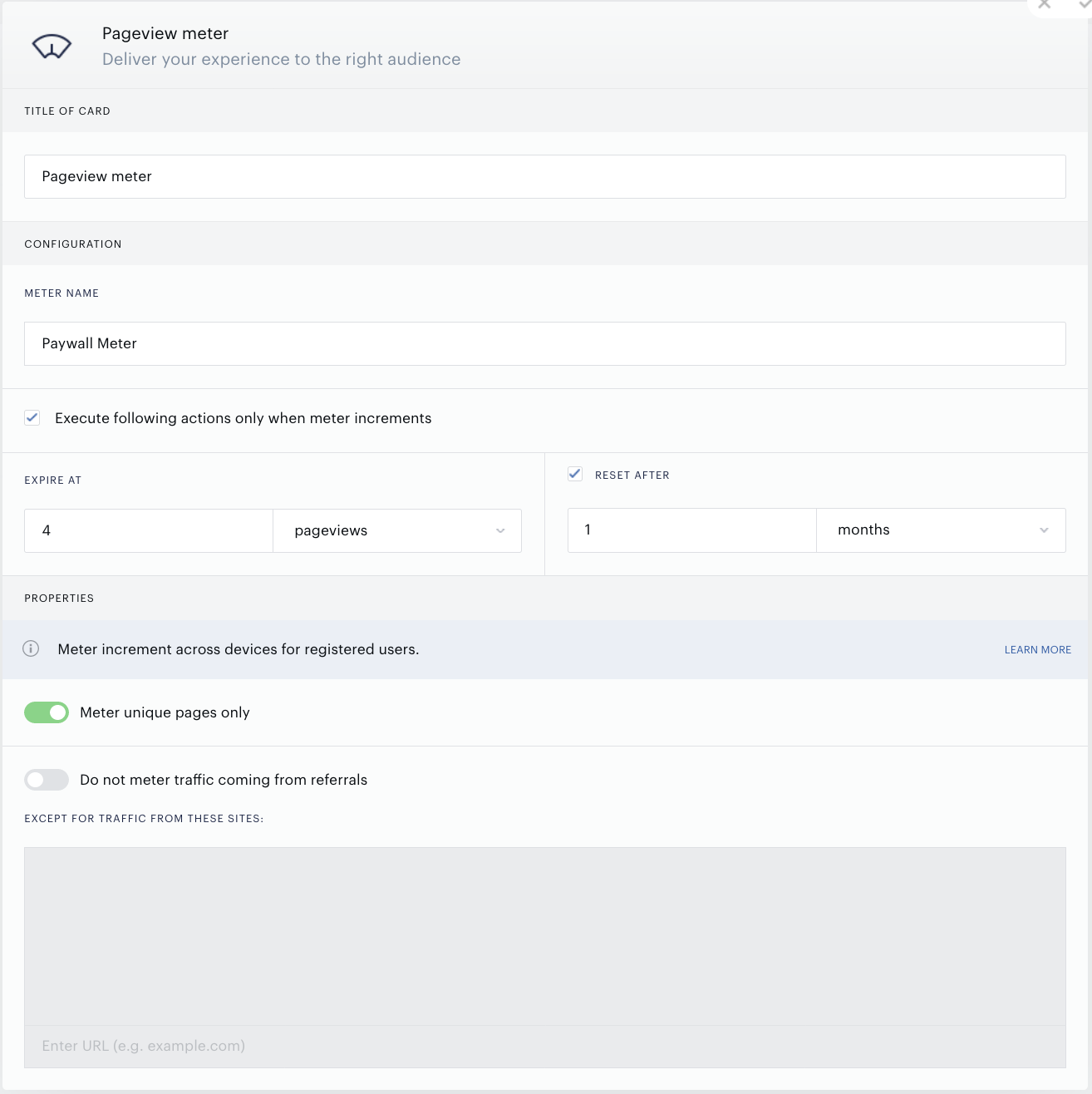The width and height of the screenshot is (1092, 1094).
Task: Click the excepted sites list area
Action: click(x=545, y=936)
